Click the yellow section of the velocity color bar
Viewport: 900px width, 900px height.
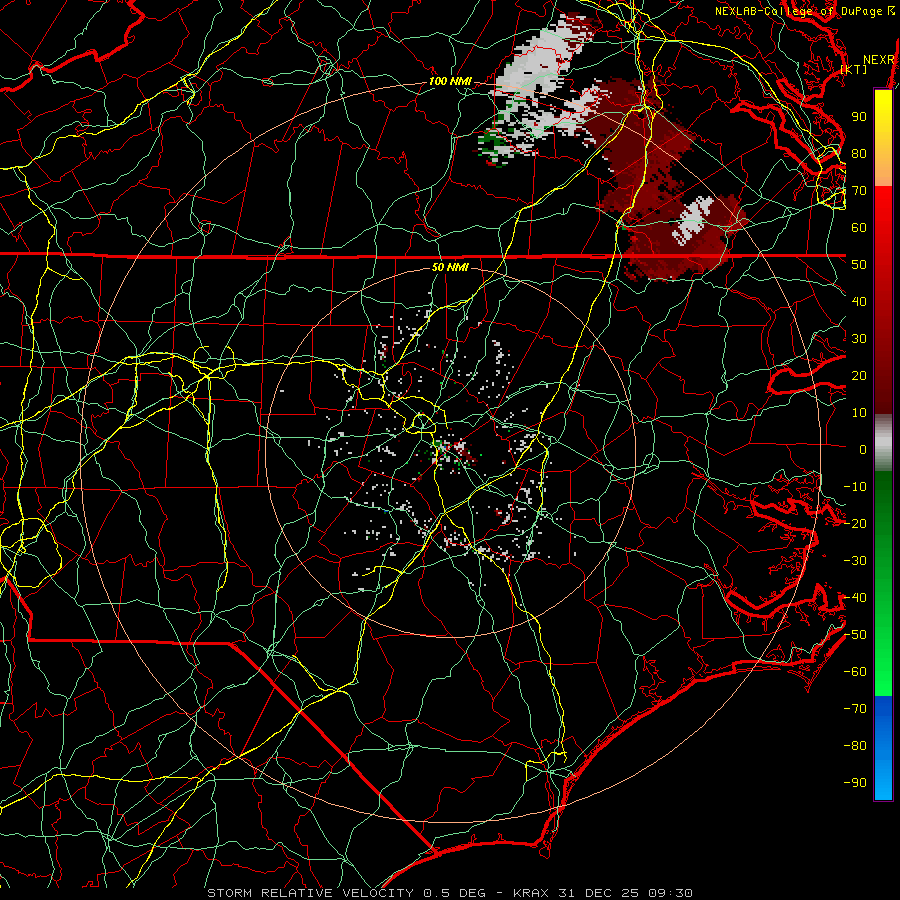pos(883,121)
